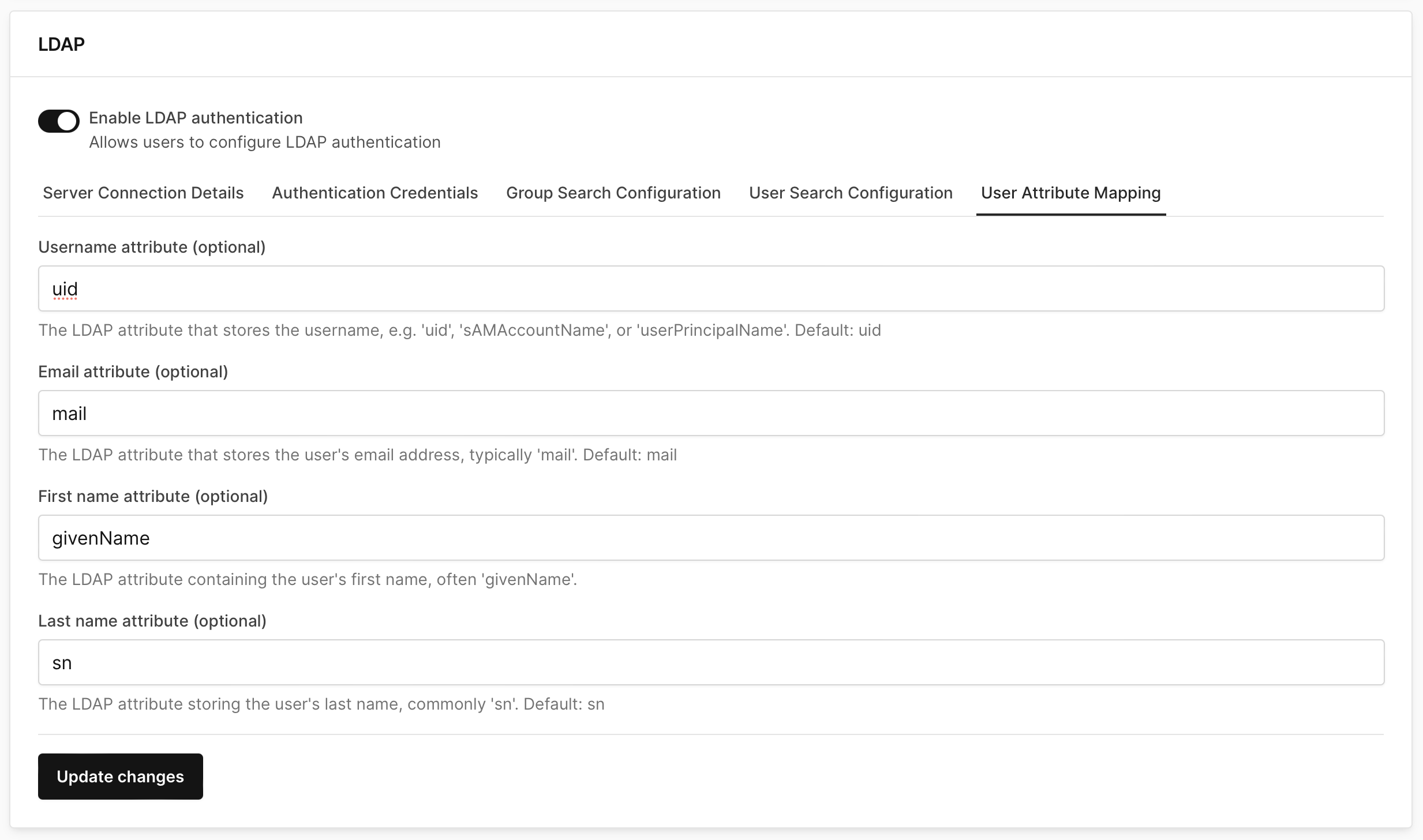Switch to Server Connection Details tab
1423x840 pixels.
pyautogui.click(x=143, y=193)
